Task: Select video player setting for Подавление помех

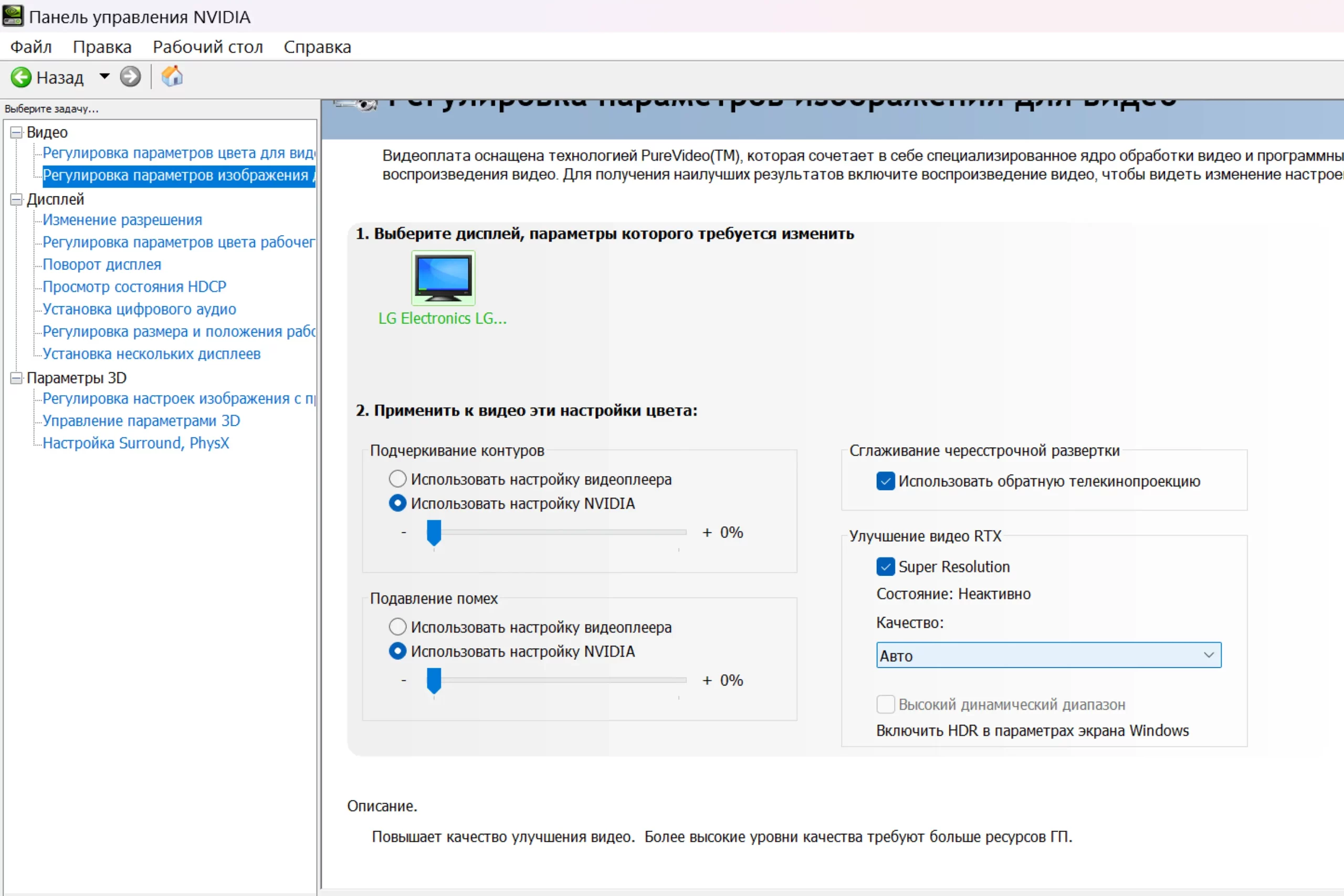Action: click(x=398, y=627)
